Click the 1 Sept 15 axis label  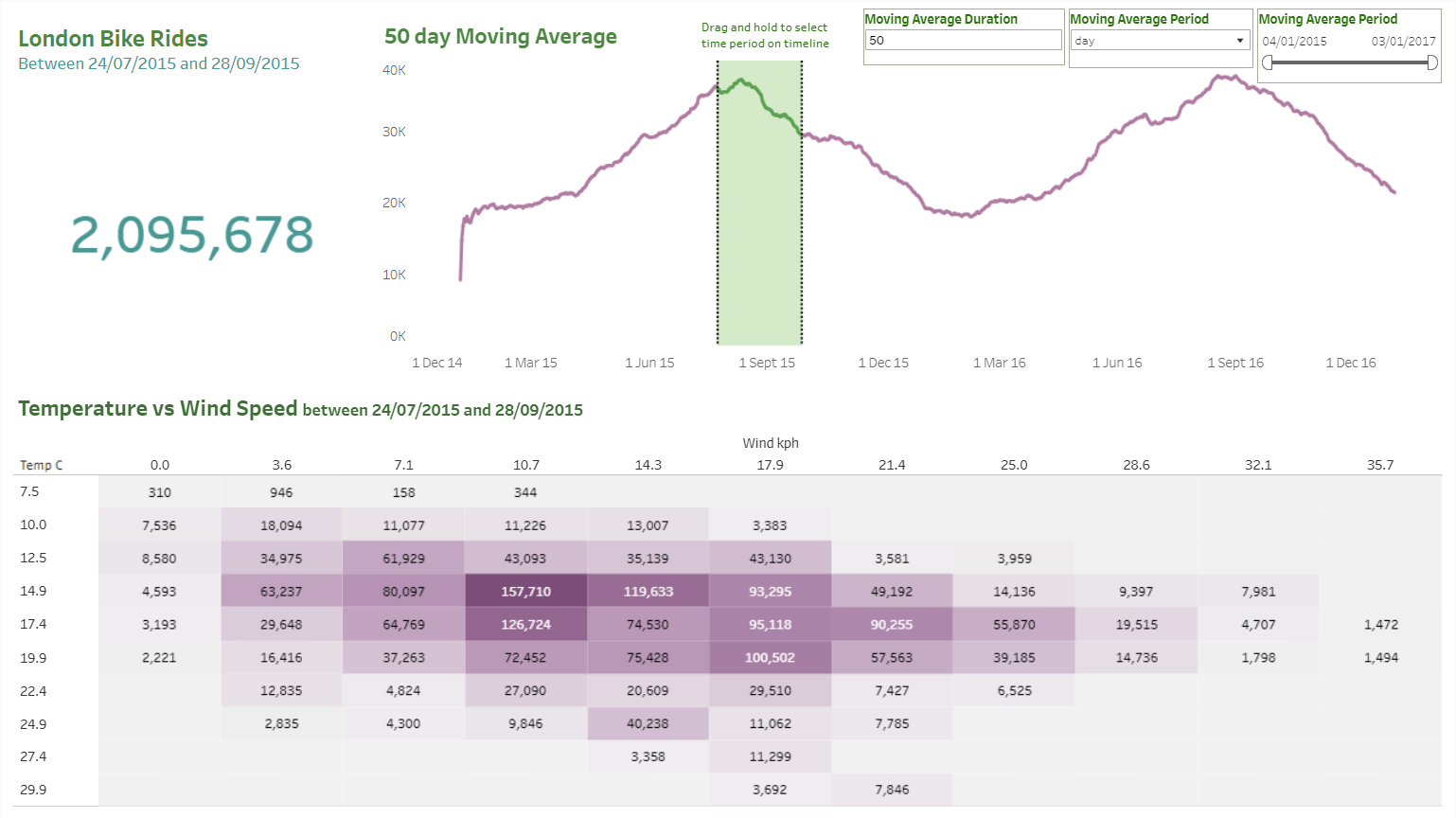point(767,363)
